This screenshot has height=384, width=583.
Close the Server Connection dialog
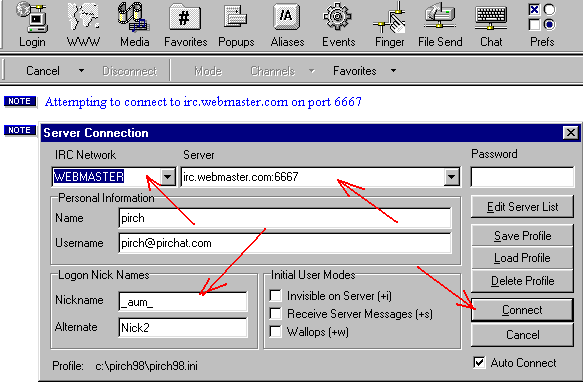[x=570, y=133]
